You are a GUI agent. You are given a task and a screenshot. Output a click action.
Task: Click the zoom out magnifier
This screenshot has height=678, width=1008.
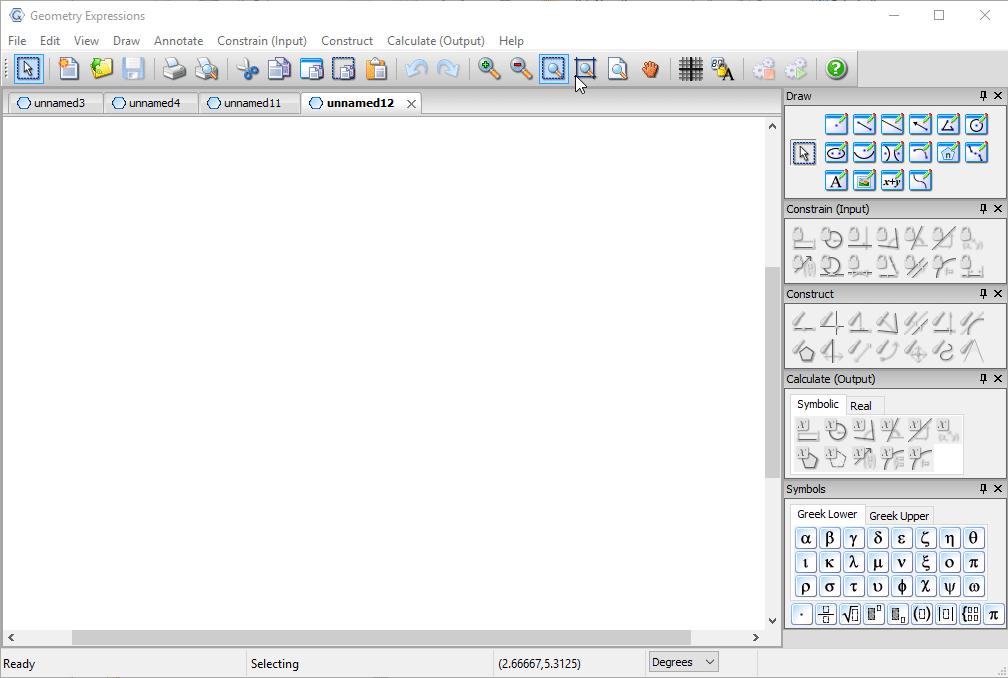point(521,69)
